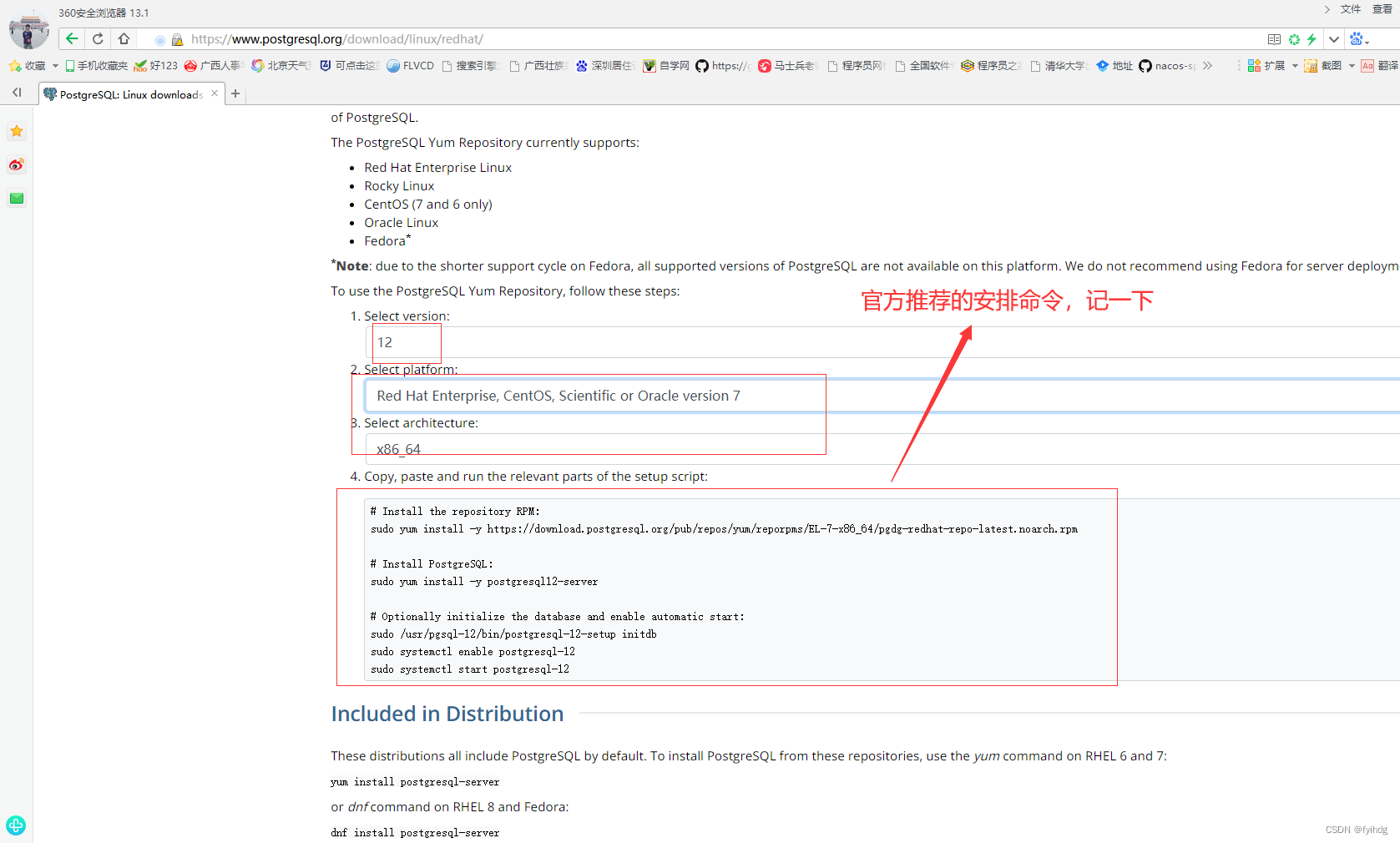Expand the 收藏 bookmarks dropdown arrow
The height and width of the screenshot is (843, 1400).
pyautogui.click(x=55, y=65)
